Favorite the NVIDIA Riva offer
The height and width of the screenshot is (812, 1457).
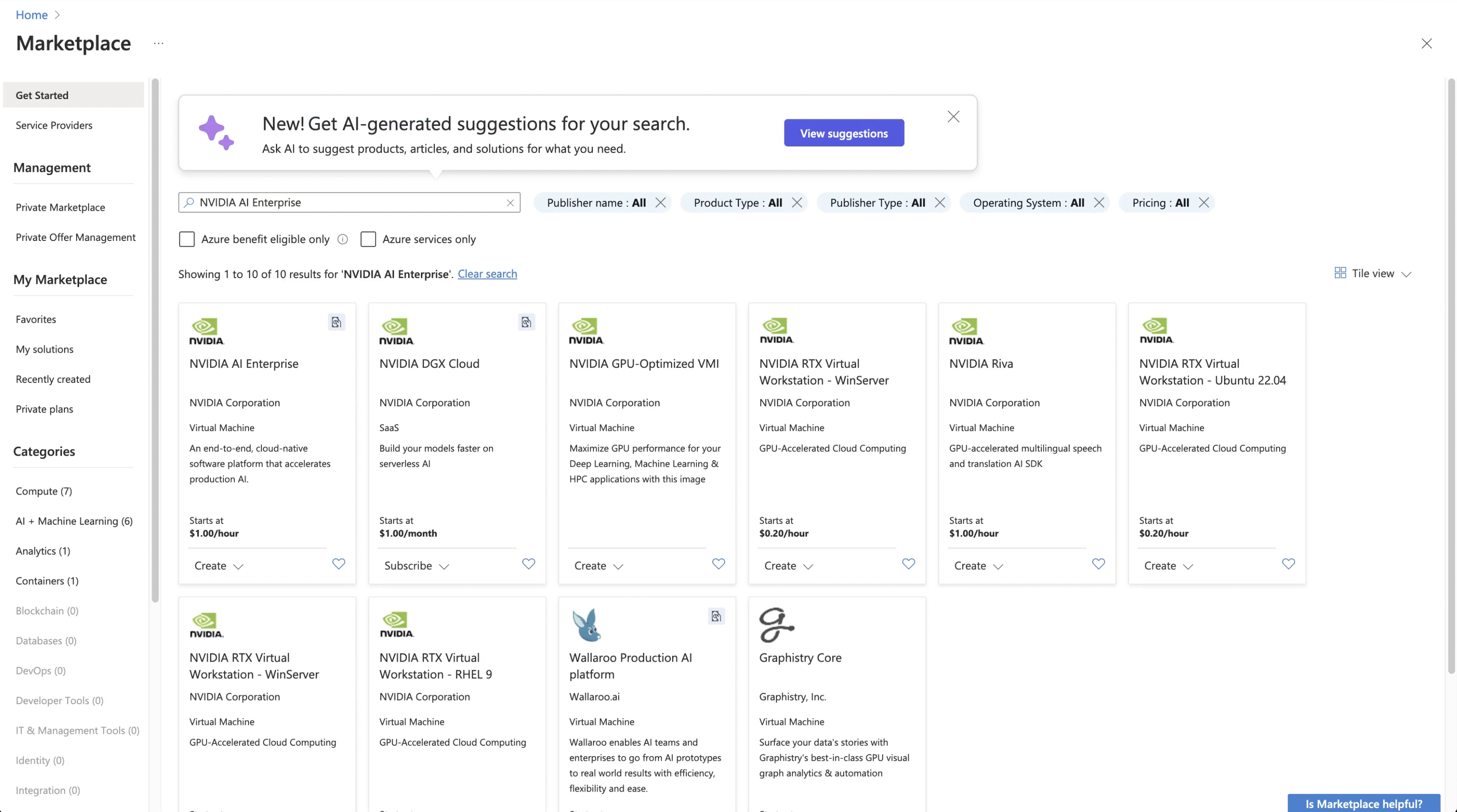point(1098,564)
